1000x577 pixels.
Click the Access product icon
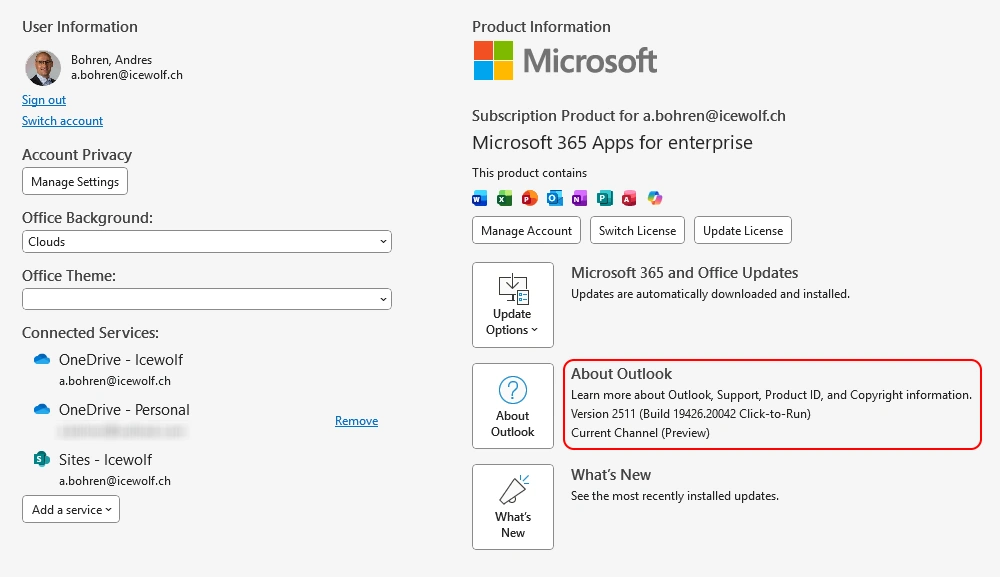(x=630, y=198)
